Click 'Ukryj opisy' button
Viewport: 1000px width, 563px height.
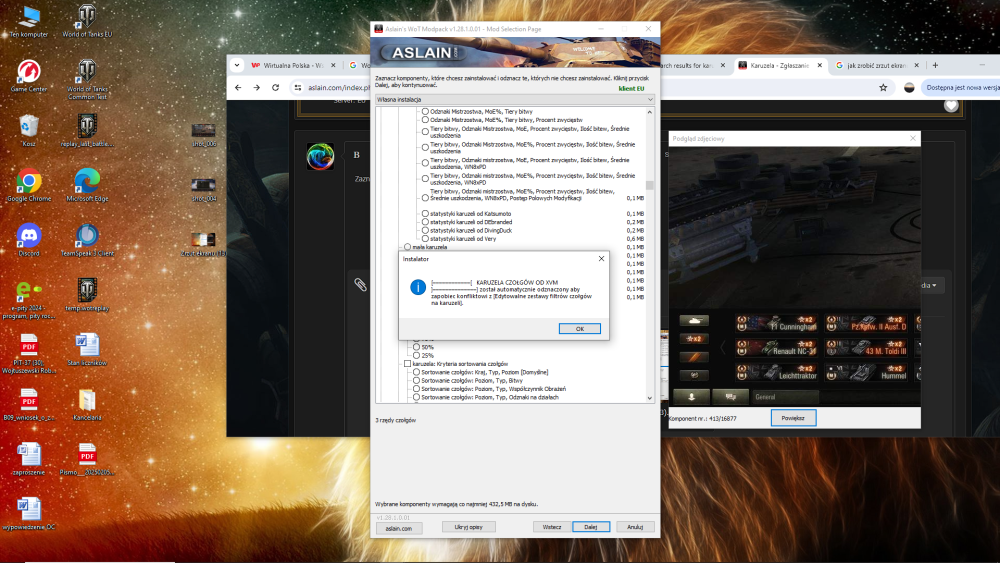coord(468,527)
